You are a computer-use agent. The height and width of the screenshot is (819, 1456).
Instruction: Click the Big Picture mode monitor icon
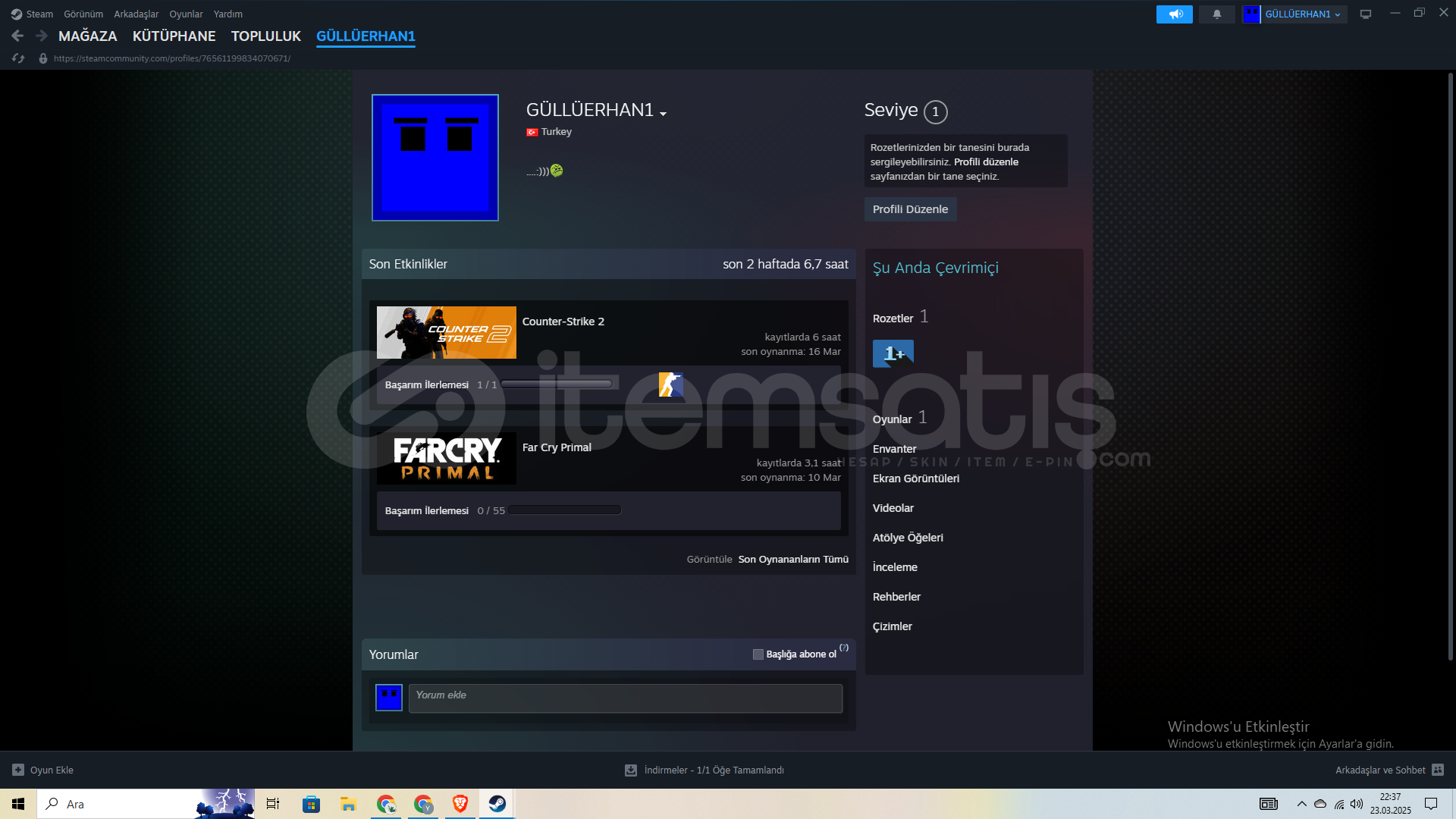coord(1365,14)
